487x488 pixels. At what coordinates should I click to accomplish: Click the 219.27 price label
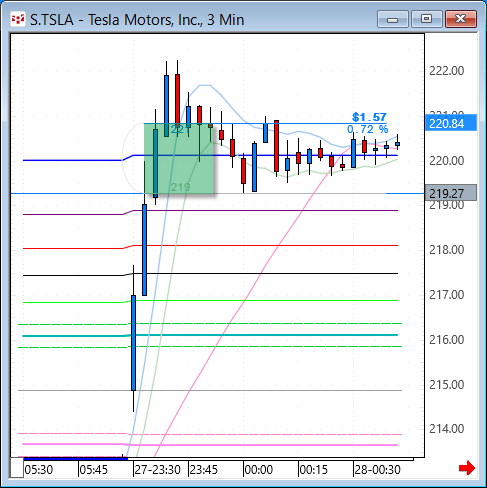click(451, 193)
